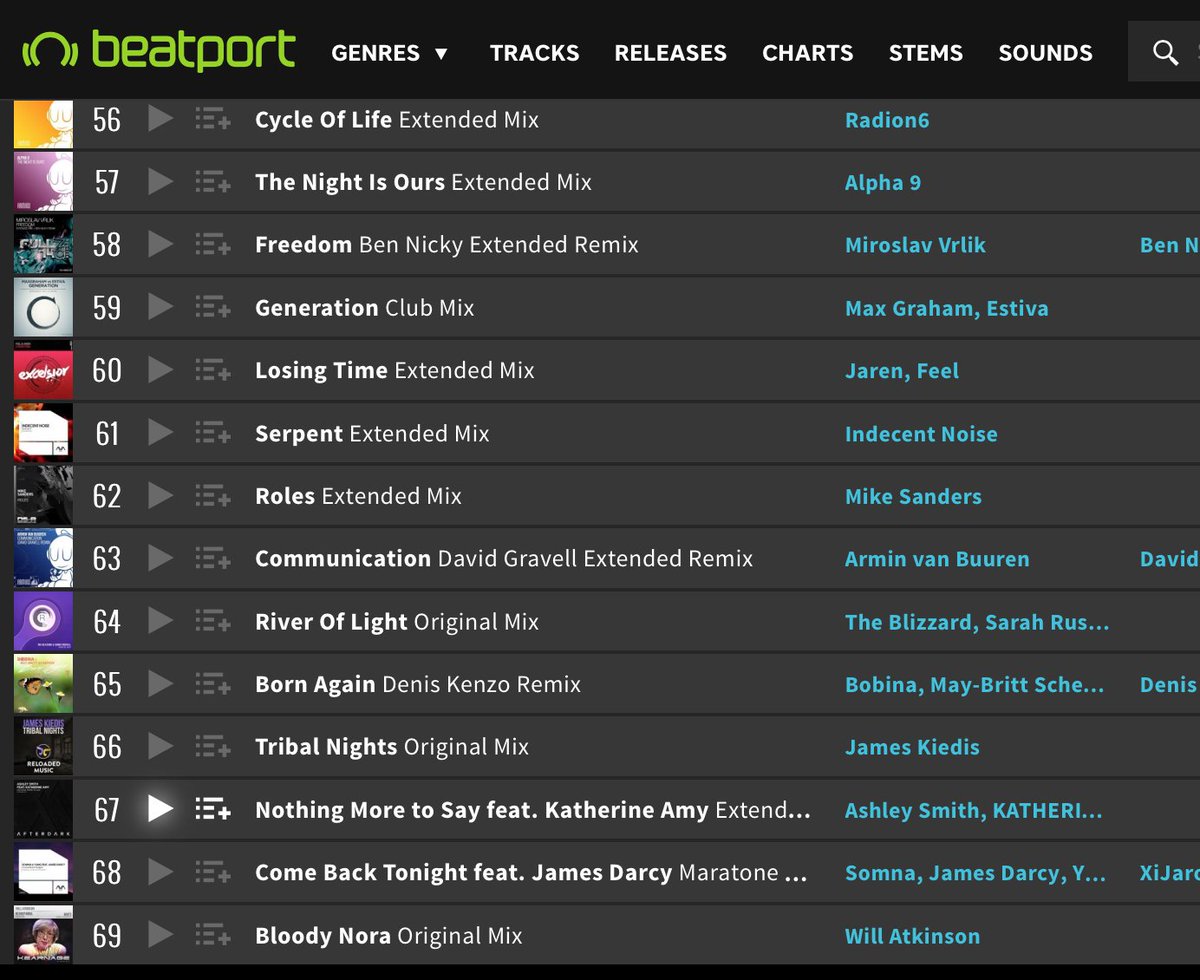The image size is (1200, 980).
Task: Add Communication to queue
Action: click(213, 559)
